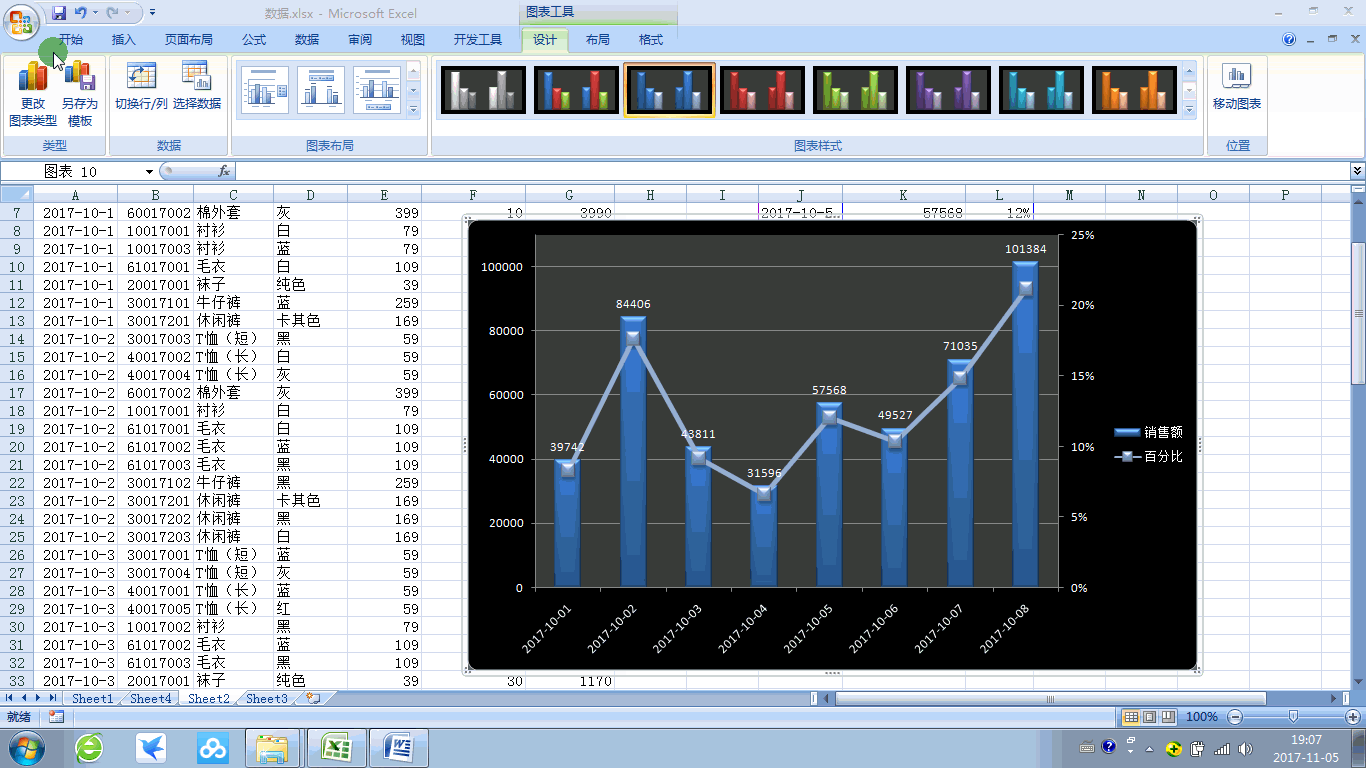
Task: Apply the green chart style
Action: pyautogui.click(x=856, y=90)
